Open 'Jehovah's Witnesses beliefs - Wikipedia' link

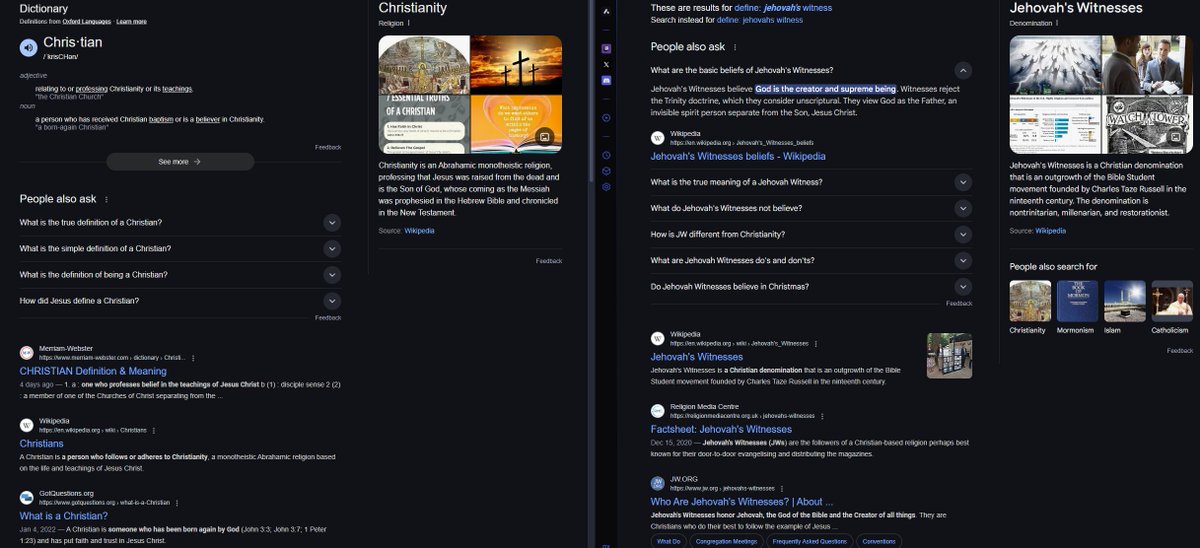tap(738, 156)
